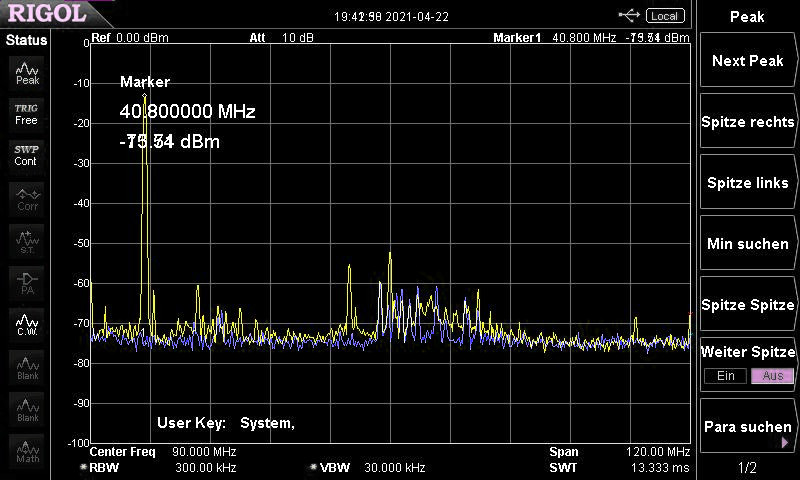Click the SWP Cont sweep indicator
800x480 pixels.
coord(27,155)
